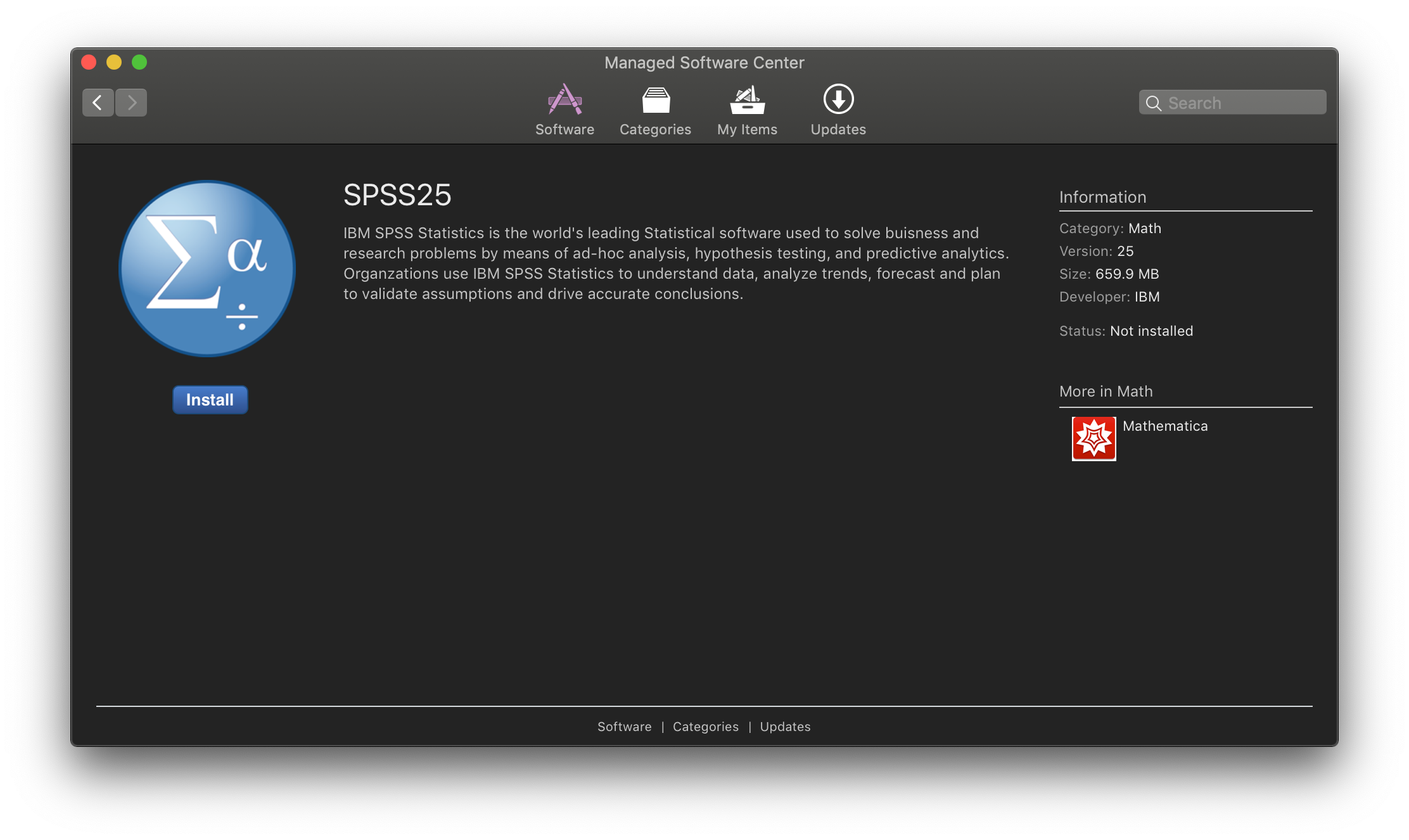Click the red close window button
Screen dimensions: 1409x840
click(x=89, y=62)
